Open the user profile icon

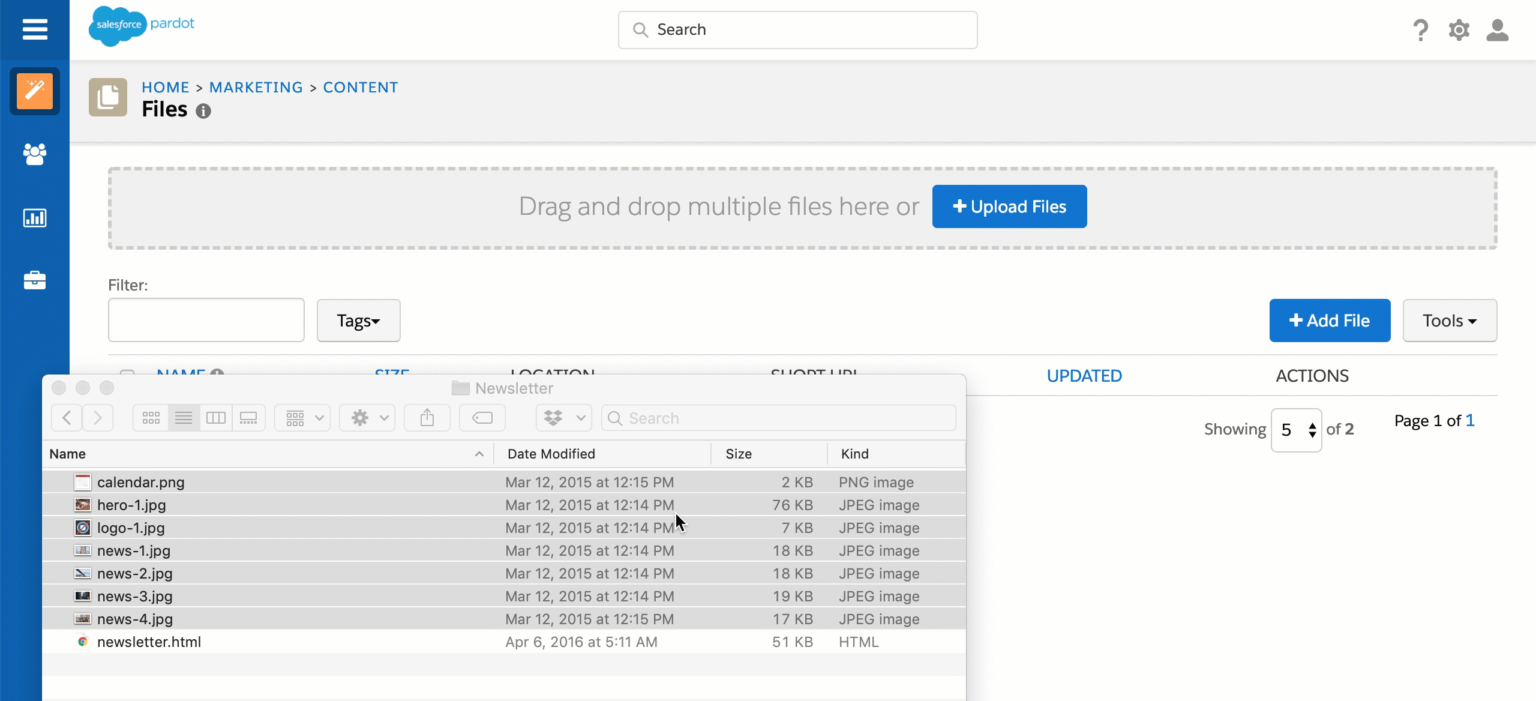(1497, 30)
